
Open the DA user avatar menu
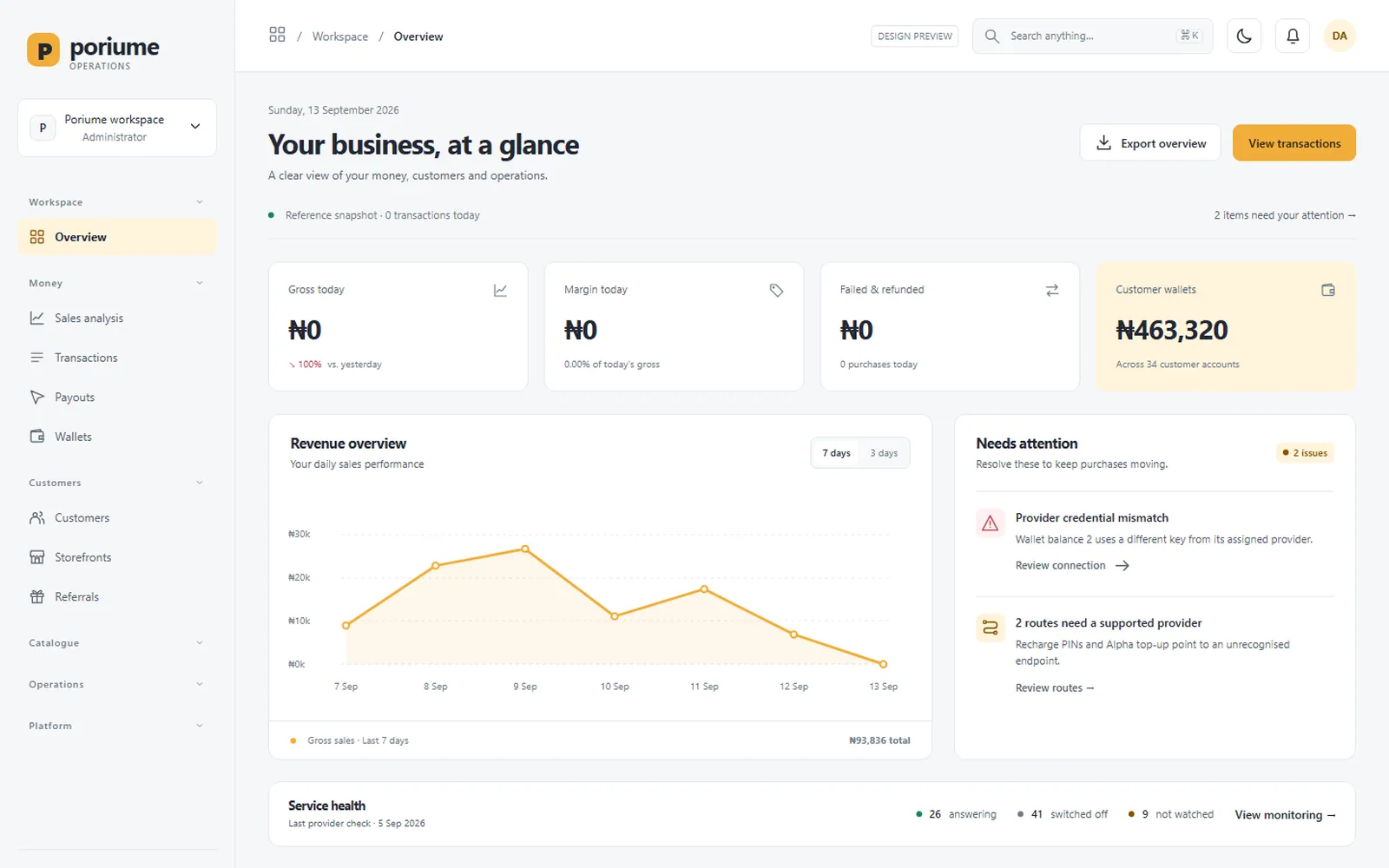[x=1340, y=36]
